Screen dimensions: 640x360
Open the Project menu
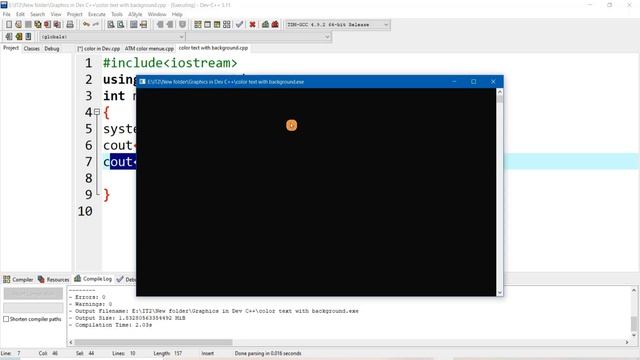coord(75,14)
